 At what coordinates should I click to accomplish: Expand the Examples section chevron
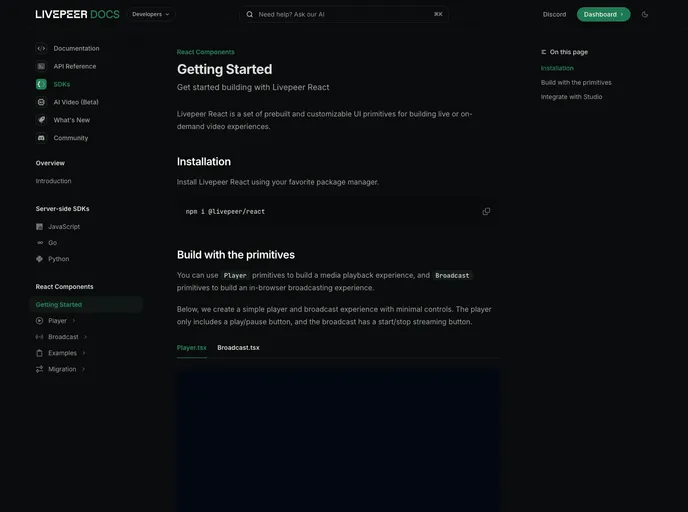click(x=83, y=353)
